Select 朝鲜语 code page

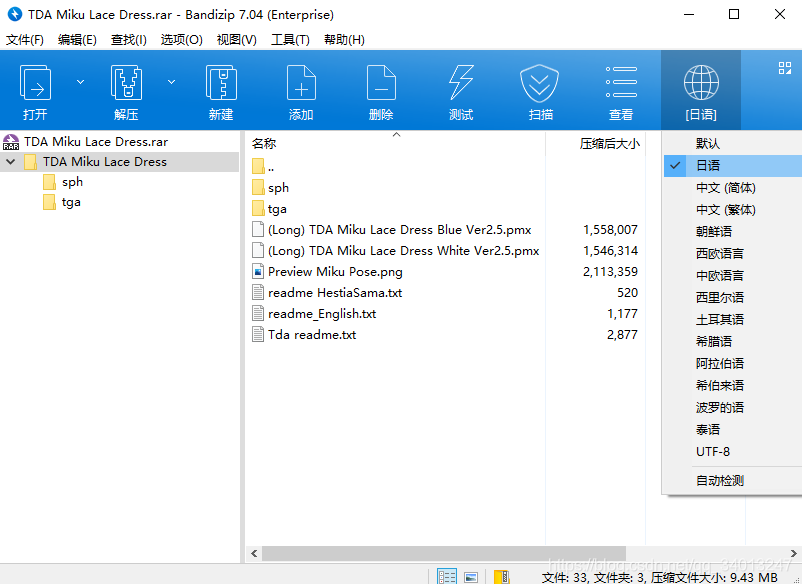(732, 232)
